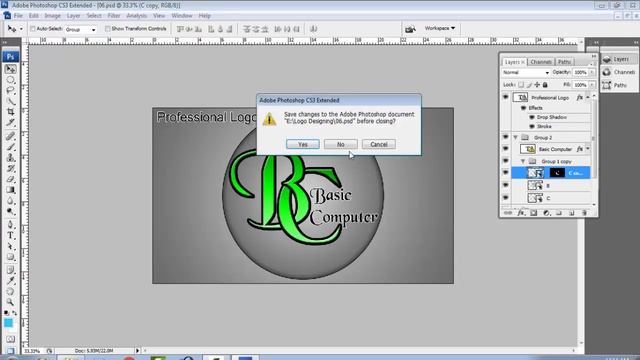Select the Eyedropper tool
640x360 pixels.
click(x=11, y=280)
